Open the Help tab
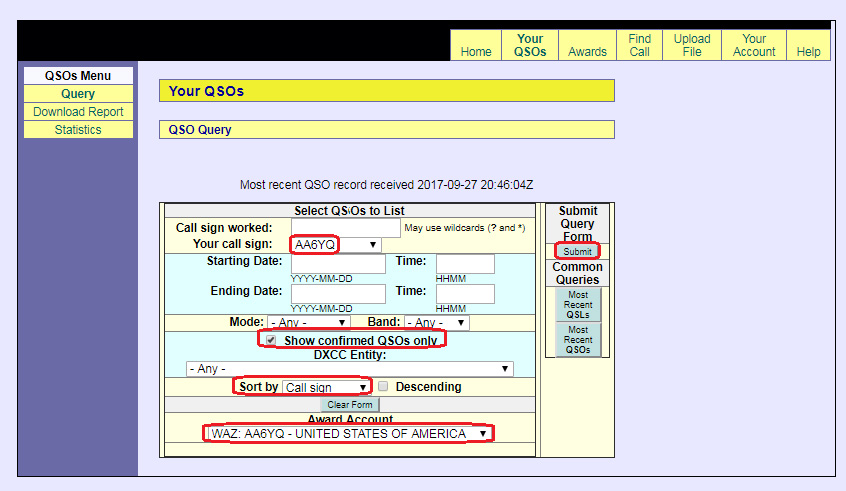This screenshot has height=491, width=846. pyautogui.click(x=808, y=52)
